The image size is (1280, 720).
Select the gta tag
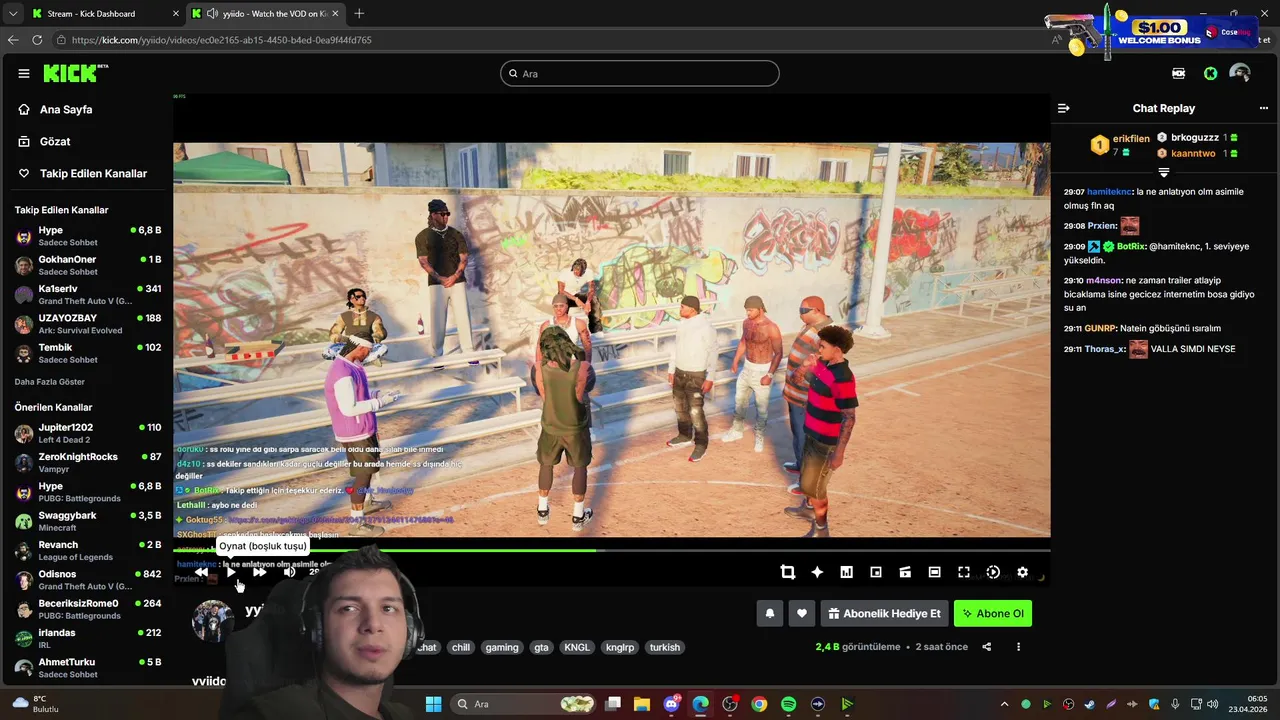coord(541,647)
